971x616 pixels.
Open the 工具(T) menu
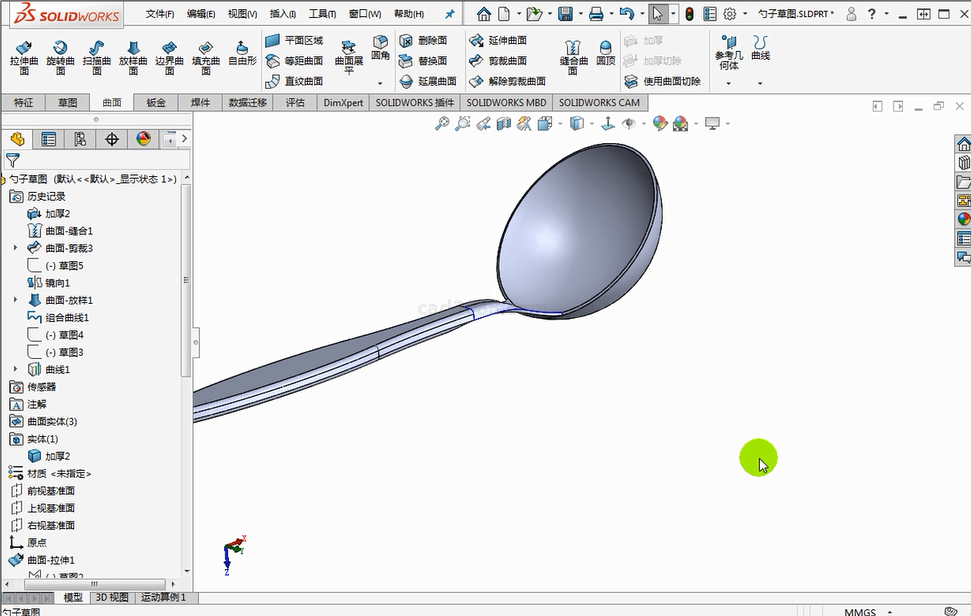[x=322, y=14]
